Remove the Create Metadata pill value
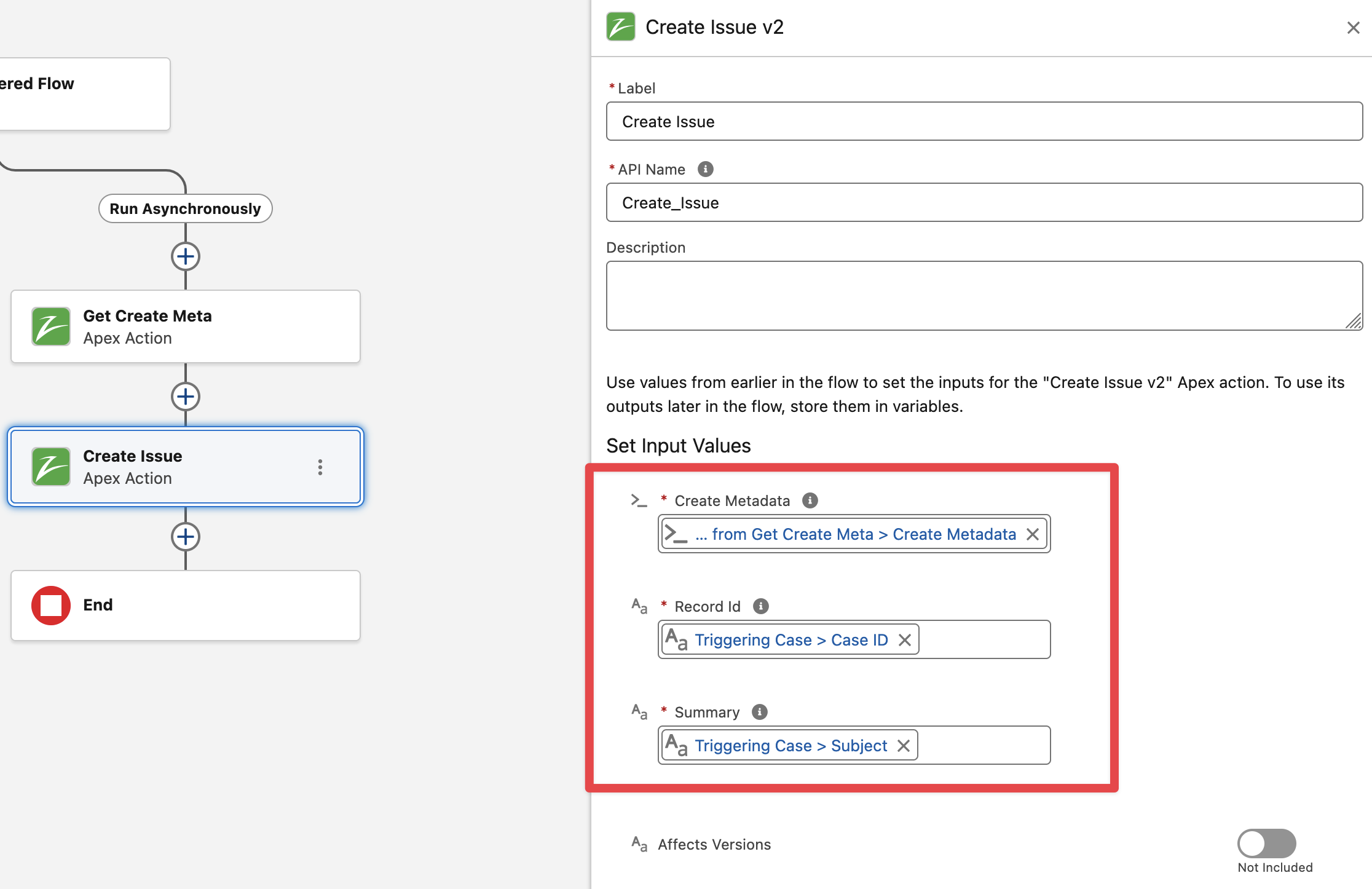This screenshot has height=889, width=1372. coord(1032,534)
